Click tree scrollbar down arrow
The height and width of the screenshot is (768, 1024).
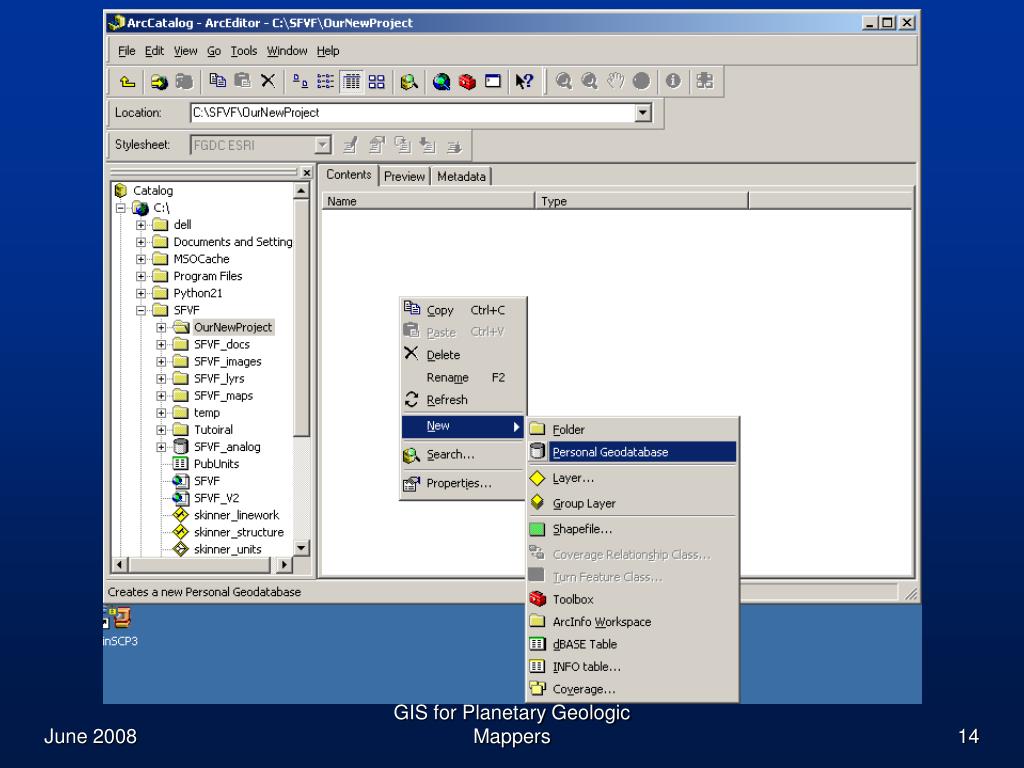pos(301,548)
